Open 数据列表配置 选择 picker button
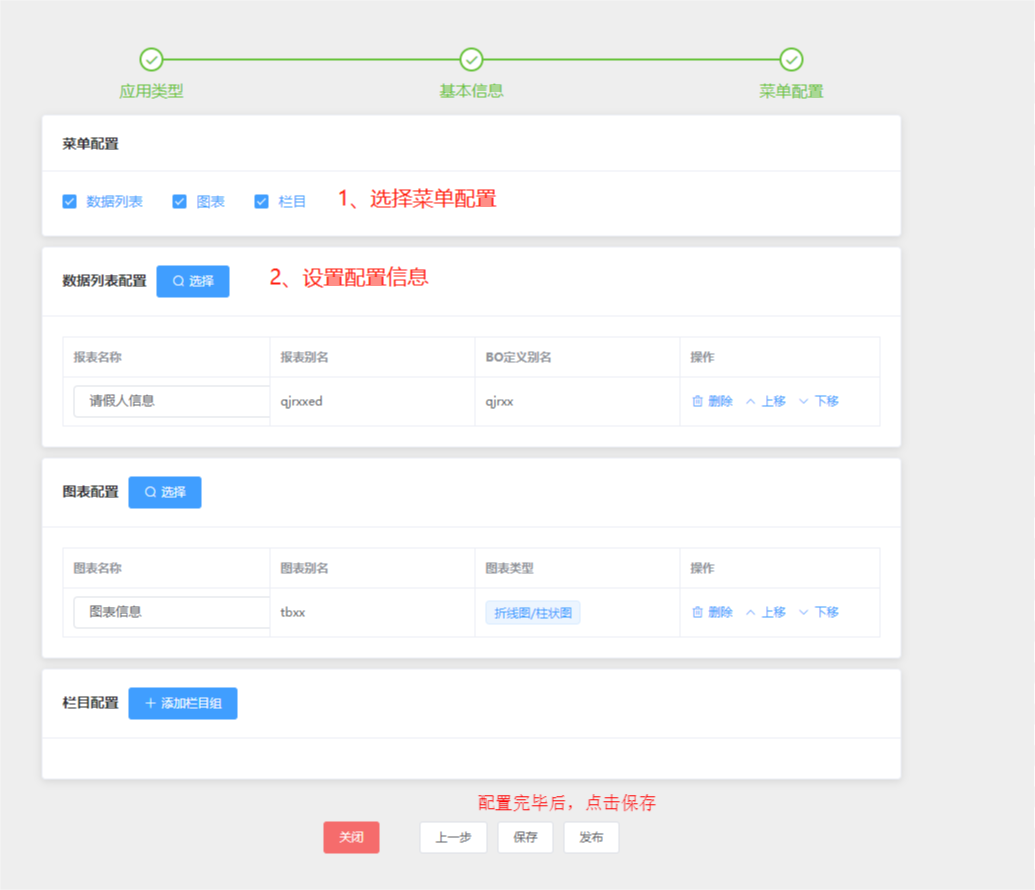This screenshot has width=1035, height=890. [x=193, y=281]
